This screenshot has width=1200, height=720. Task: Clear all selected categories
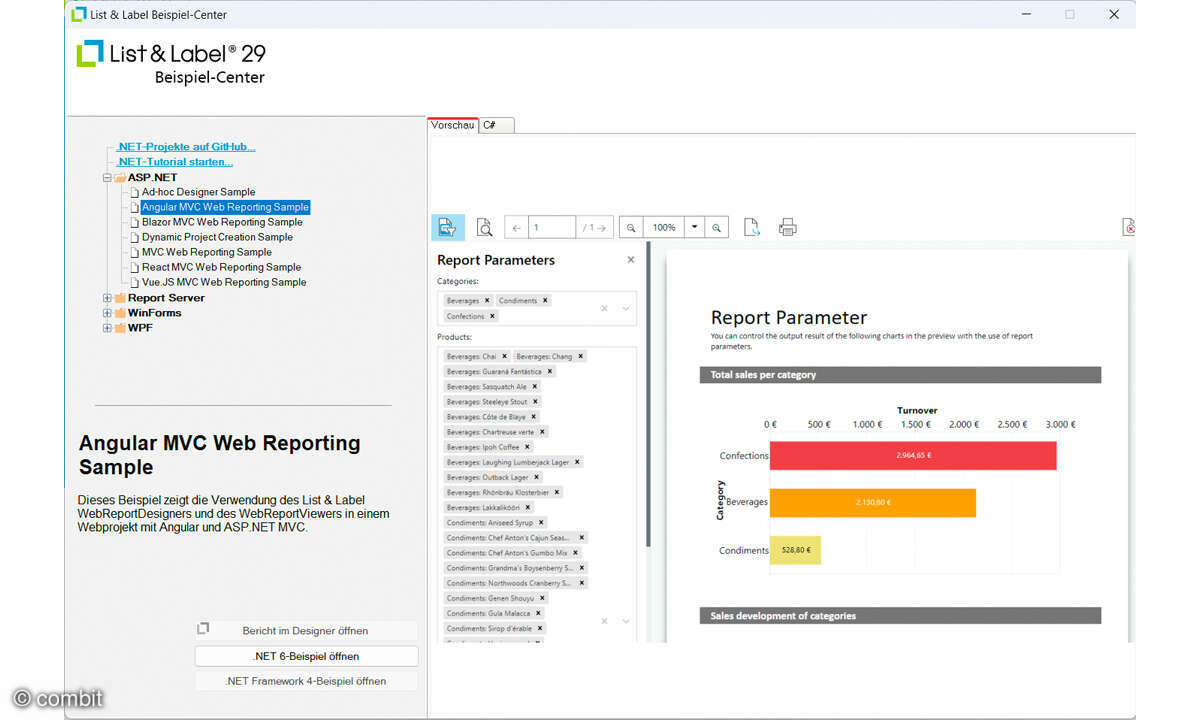pos(604,308)
